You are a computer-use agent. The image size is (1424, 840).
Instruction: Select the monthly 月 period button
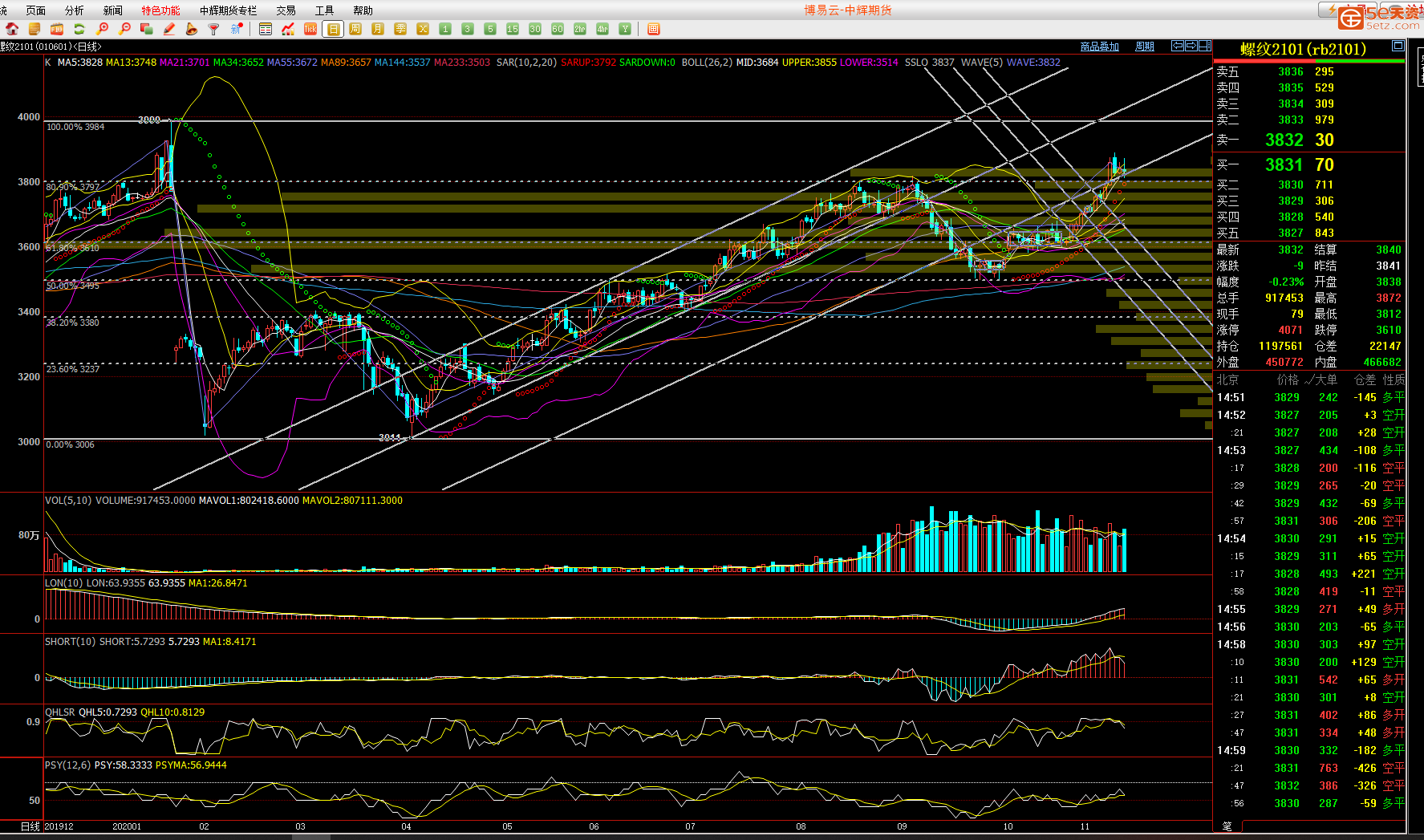(x=378, y=29)
